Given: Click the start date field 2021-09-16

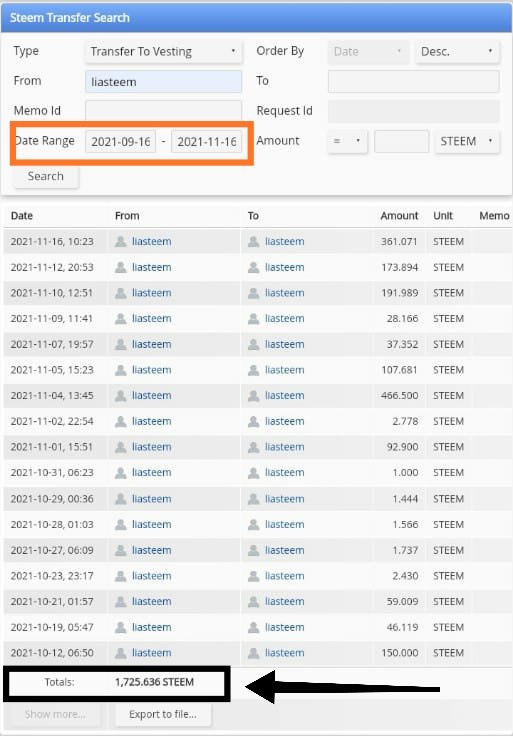Looking at the screenshot, I should tap(121, 141).
